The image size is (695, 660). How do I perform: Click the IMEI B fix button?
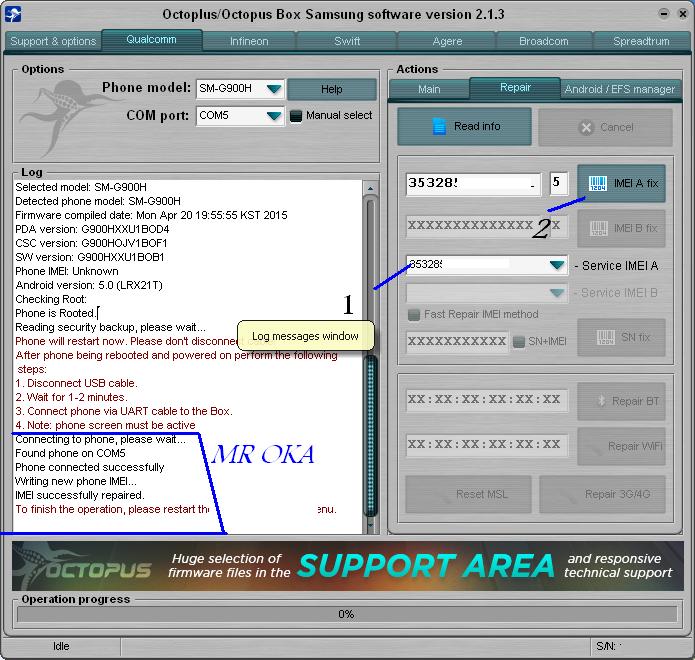click(x=621, y=228)
